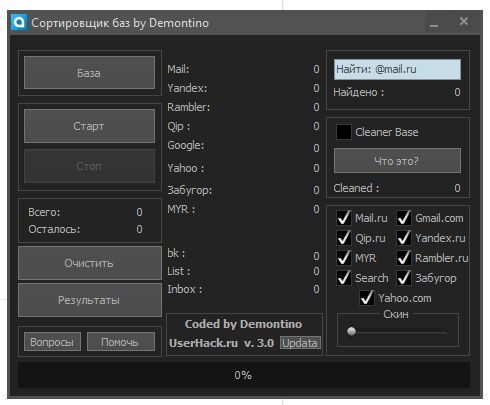This screenshot has width=490, height=405.
Task: Click the Помочь button
Action: [x=121, y=342]
